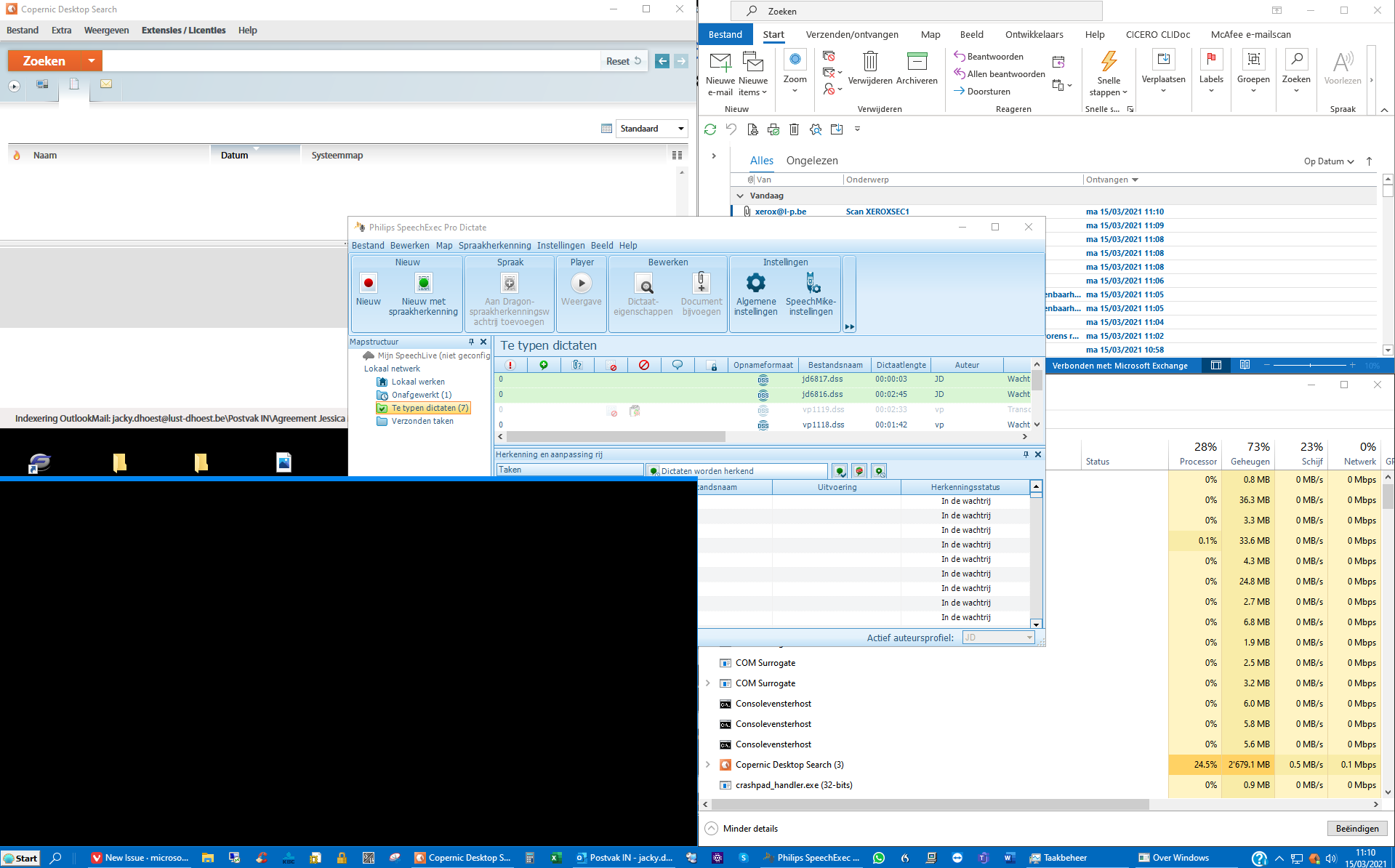Close the Mapstructuur panel
Screen dimensions: 1395x868
[x=483, y=342]
